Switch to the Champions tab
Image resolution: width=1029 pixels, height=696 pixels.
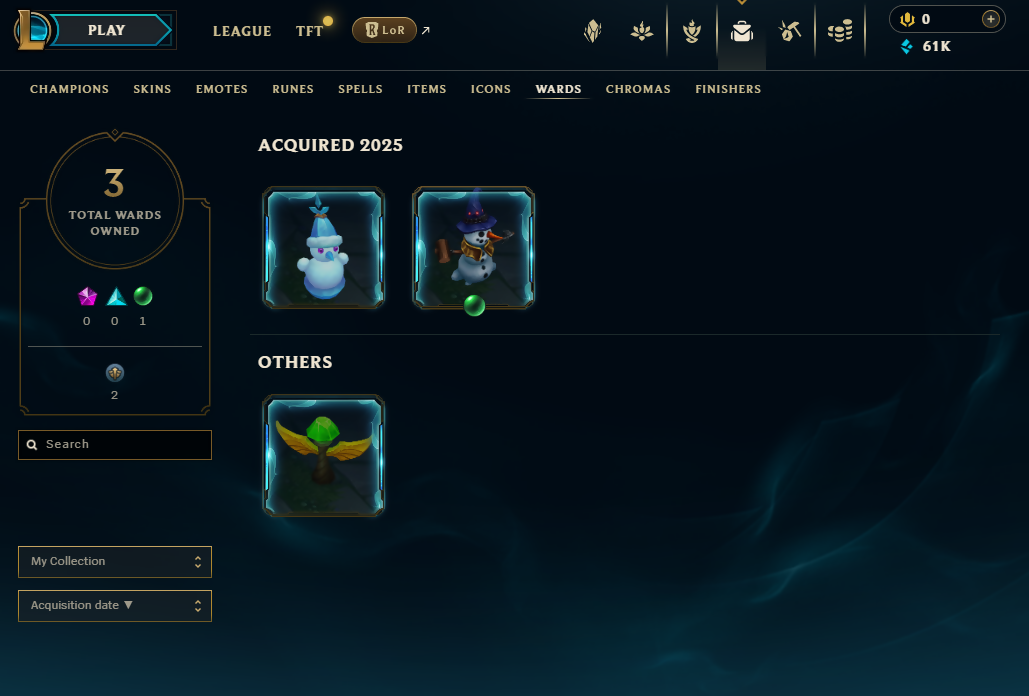(x=70, y=89)
